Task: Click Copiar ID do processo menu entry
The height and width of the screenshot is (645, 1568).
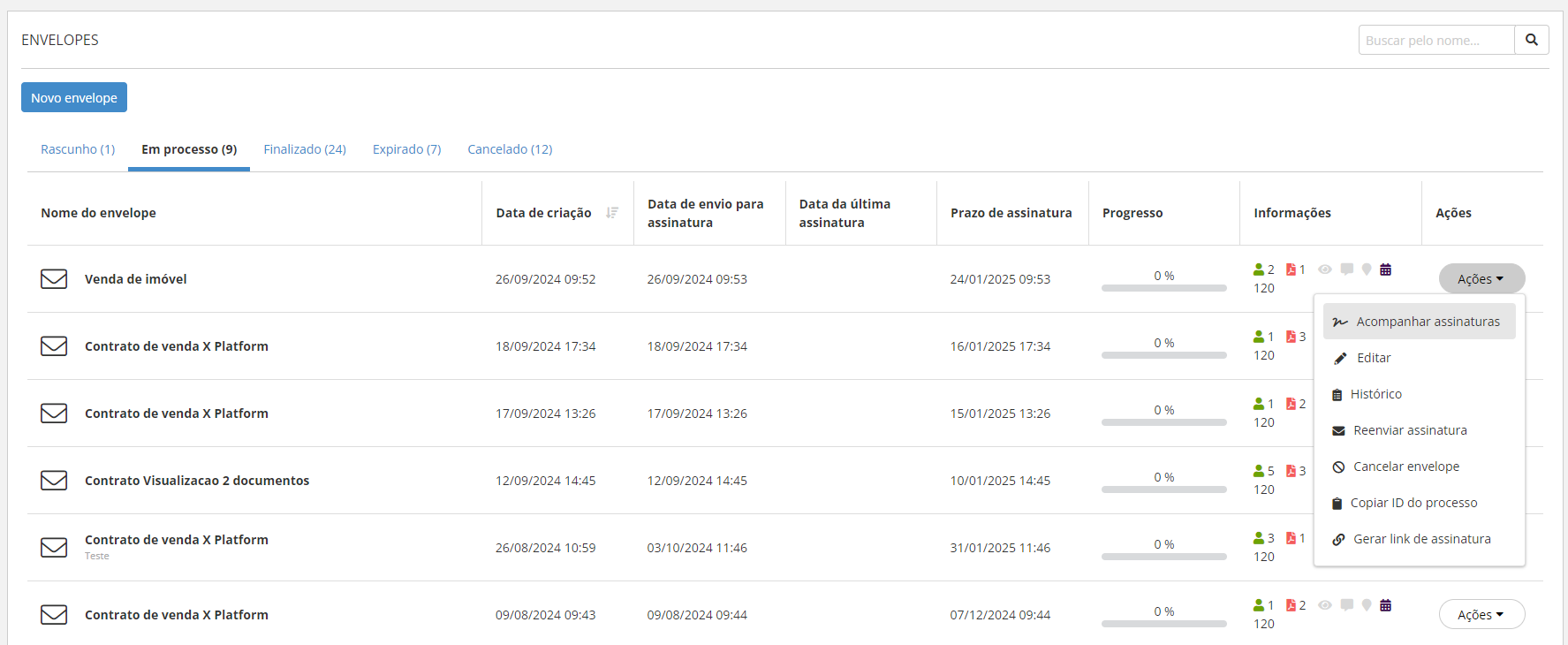Action: [x=1419, y=503]
